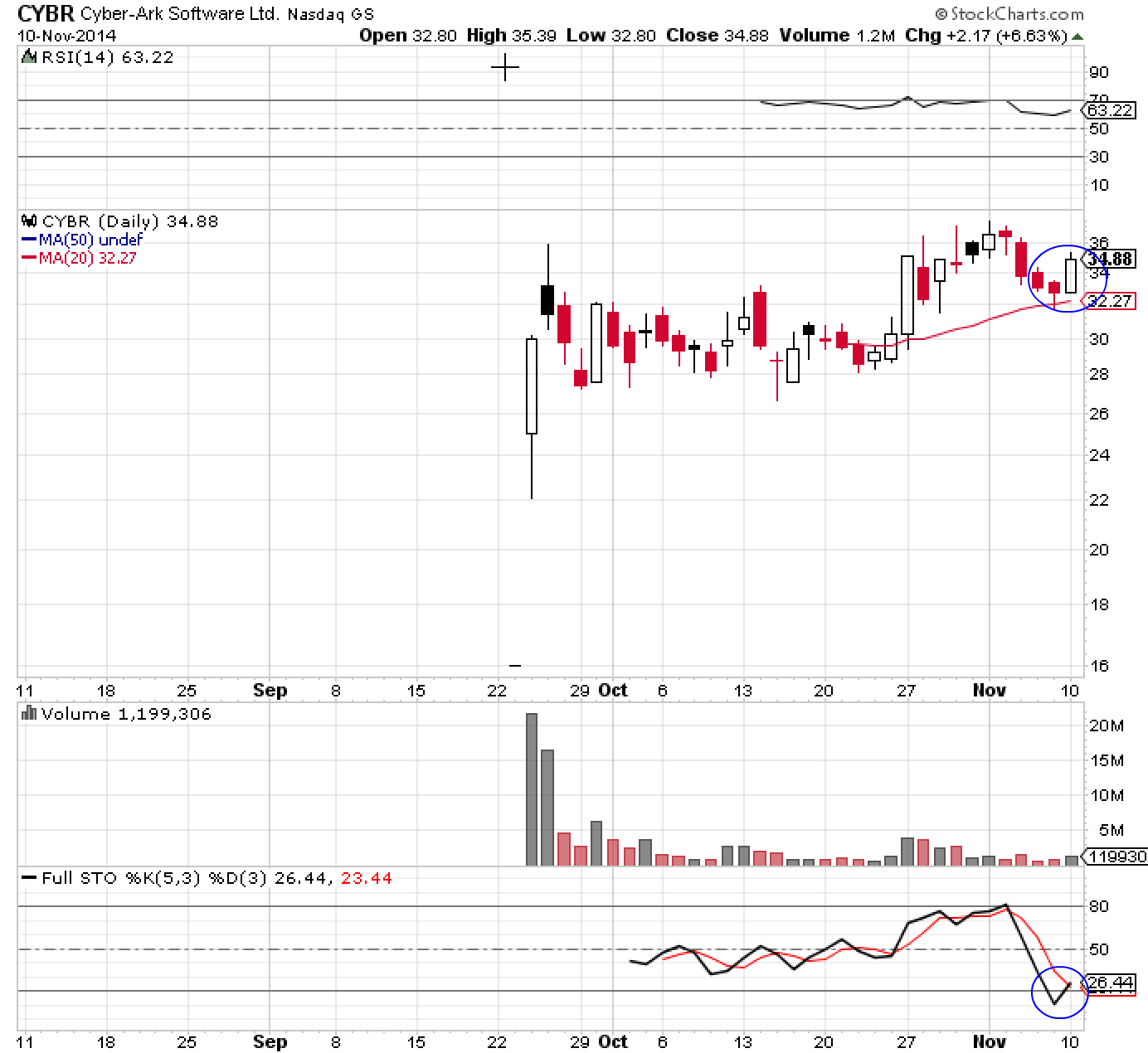Click the candlestick icon before CYBR (Daily)
The height and width of the screenshot is (1053, 1148).
[29, 221]
